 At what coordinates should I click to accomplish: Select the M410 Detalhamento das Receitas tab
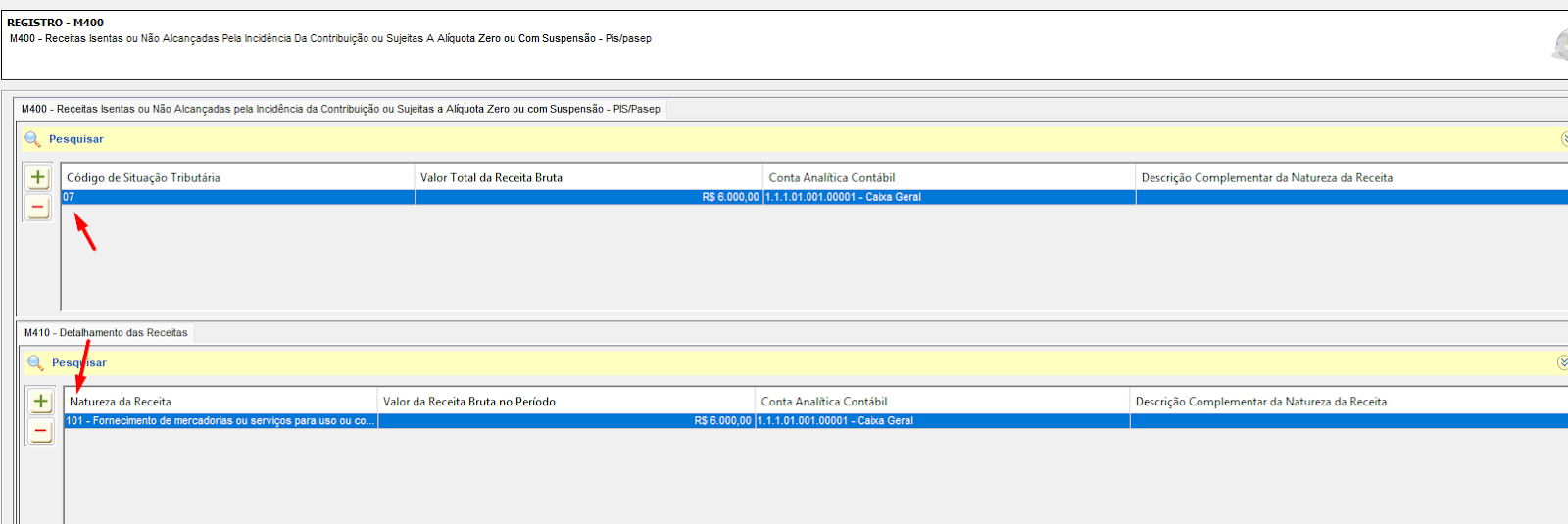click(106, 333)
